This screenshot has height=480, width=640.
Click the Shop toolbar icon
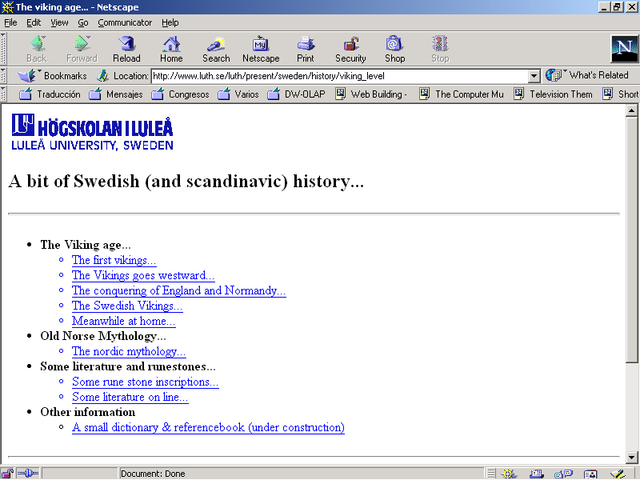coord(395,49)
